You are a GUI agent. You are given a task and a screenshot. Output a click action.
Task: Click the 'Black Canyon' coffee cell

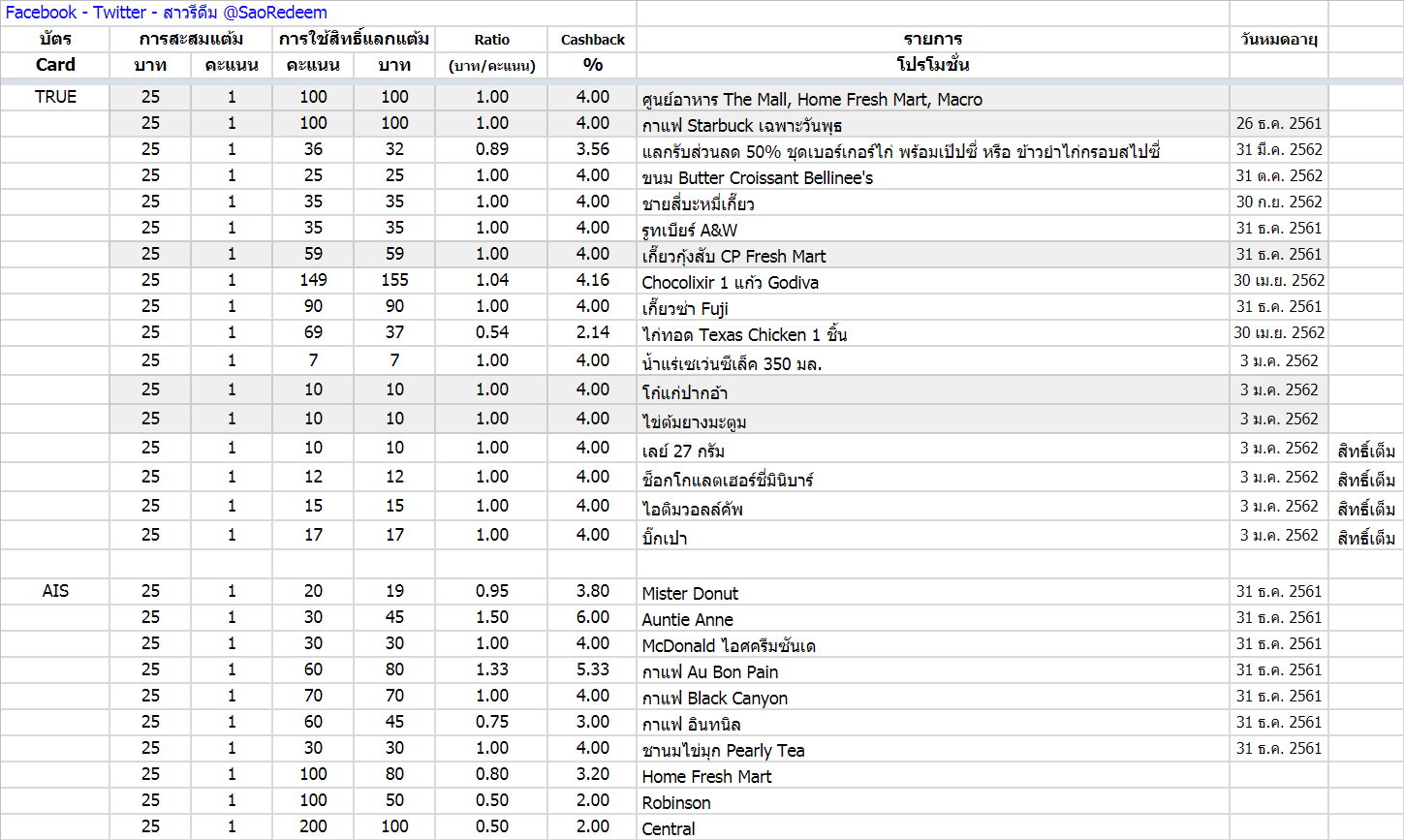pyautogui.click(x=933, y=697)
